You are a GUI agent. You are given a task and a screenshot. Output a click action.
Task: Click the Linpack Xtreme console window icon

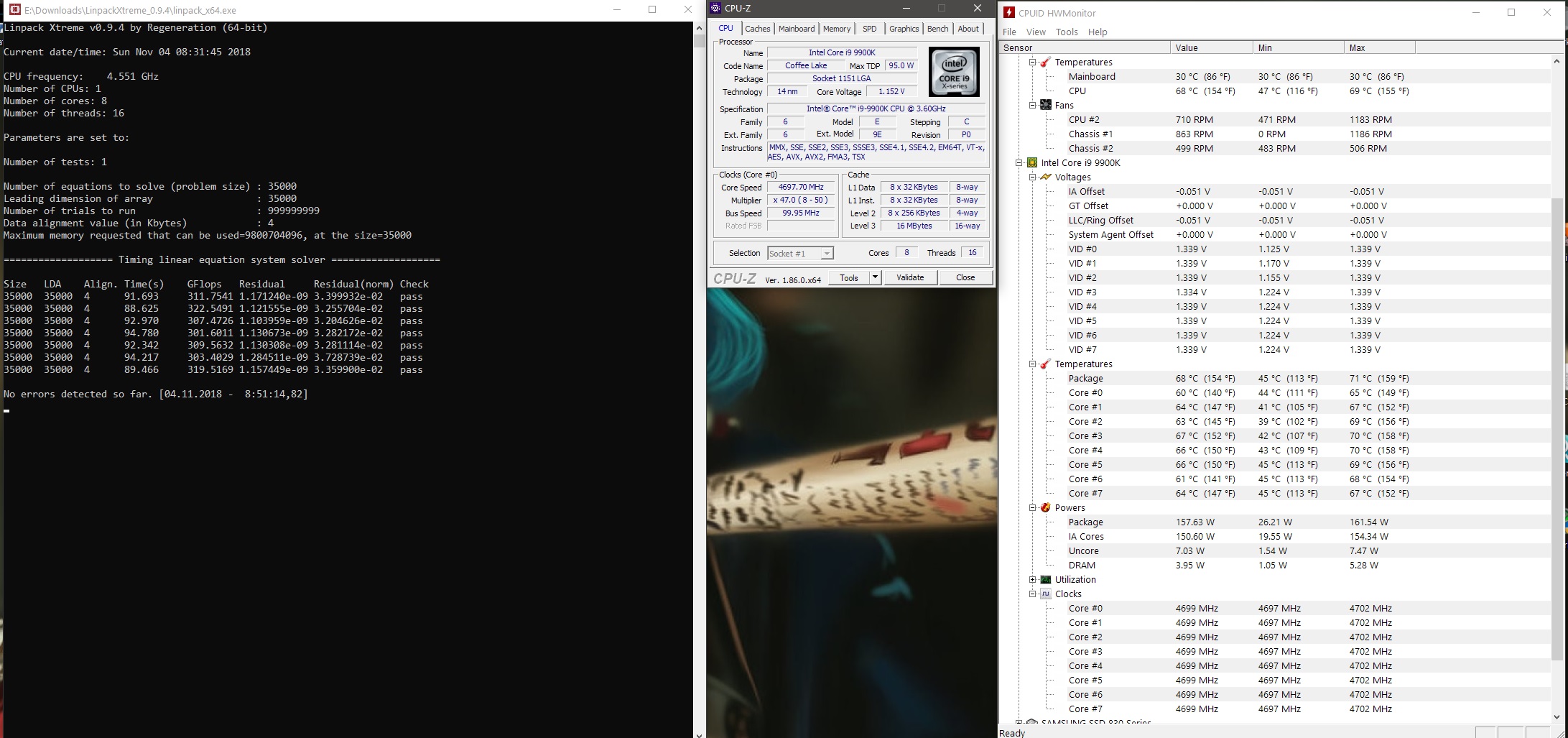(14, 10)
